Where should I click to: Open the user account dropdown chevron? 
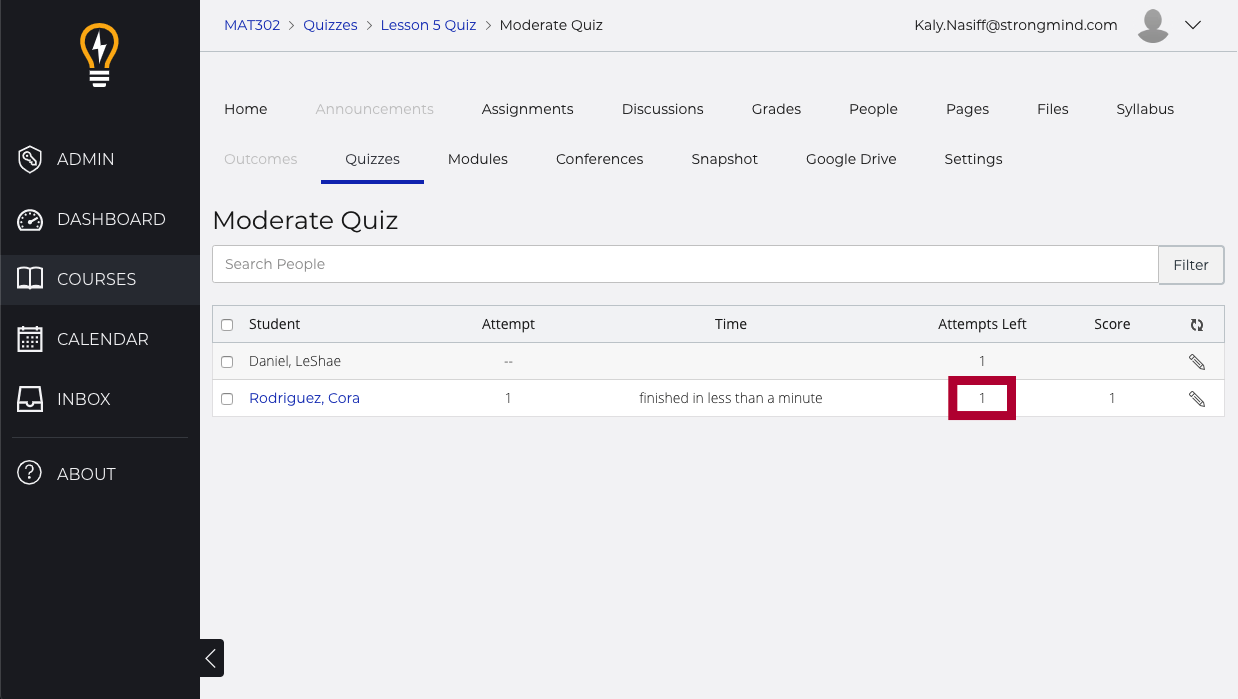[x=1193, y=26]
